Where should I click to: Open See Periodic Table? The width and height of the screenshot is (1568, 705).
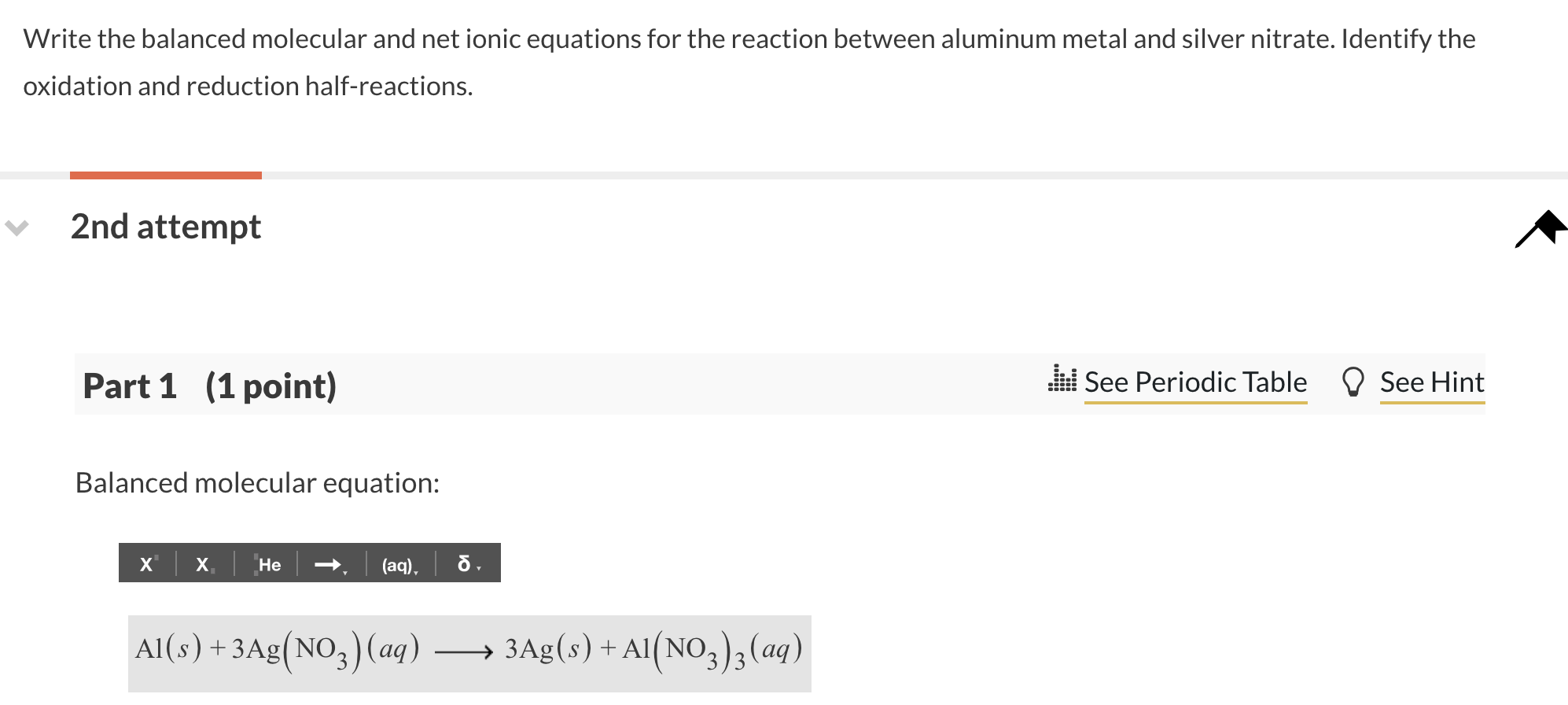click(x=1196, y=382)
